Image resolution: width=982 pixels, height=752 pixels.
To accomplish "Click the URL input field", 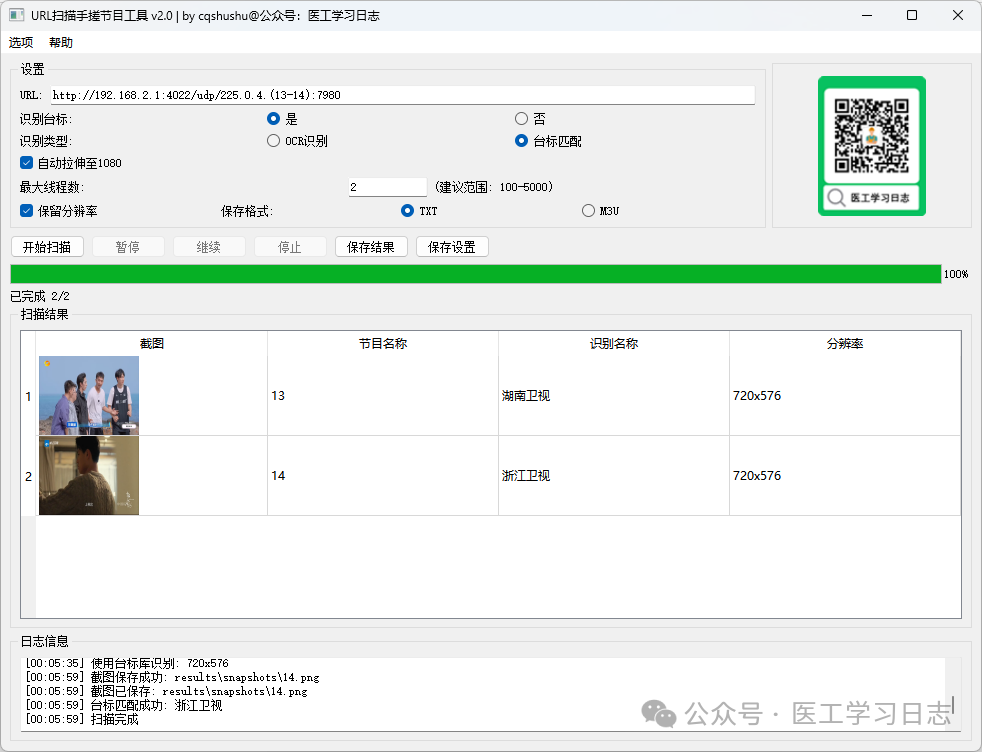I will click(402, 96).
